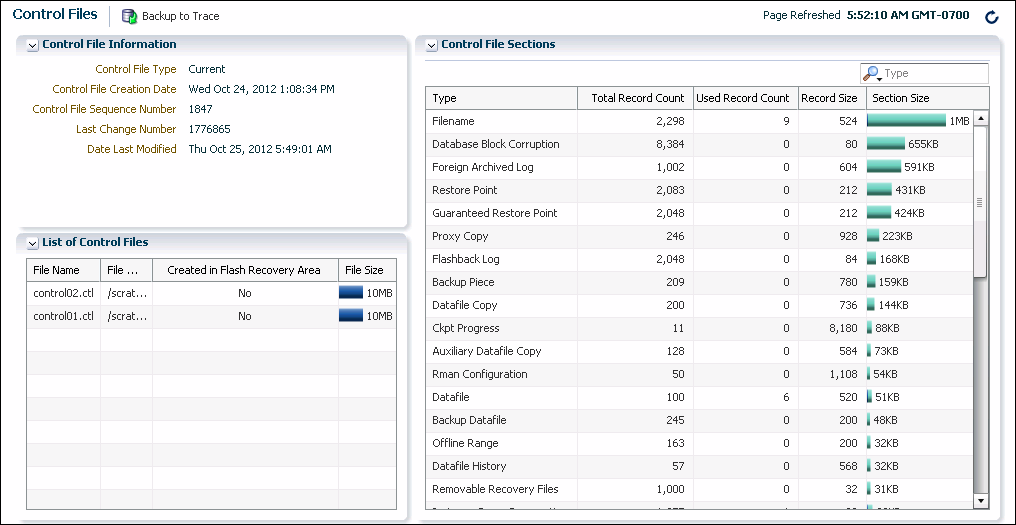This screenshot has height=525, width=1016.
Task: Click the Backup to Trace icon
Action: click(129, 16)
